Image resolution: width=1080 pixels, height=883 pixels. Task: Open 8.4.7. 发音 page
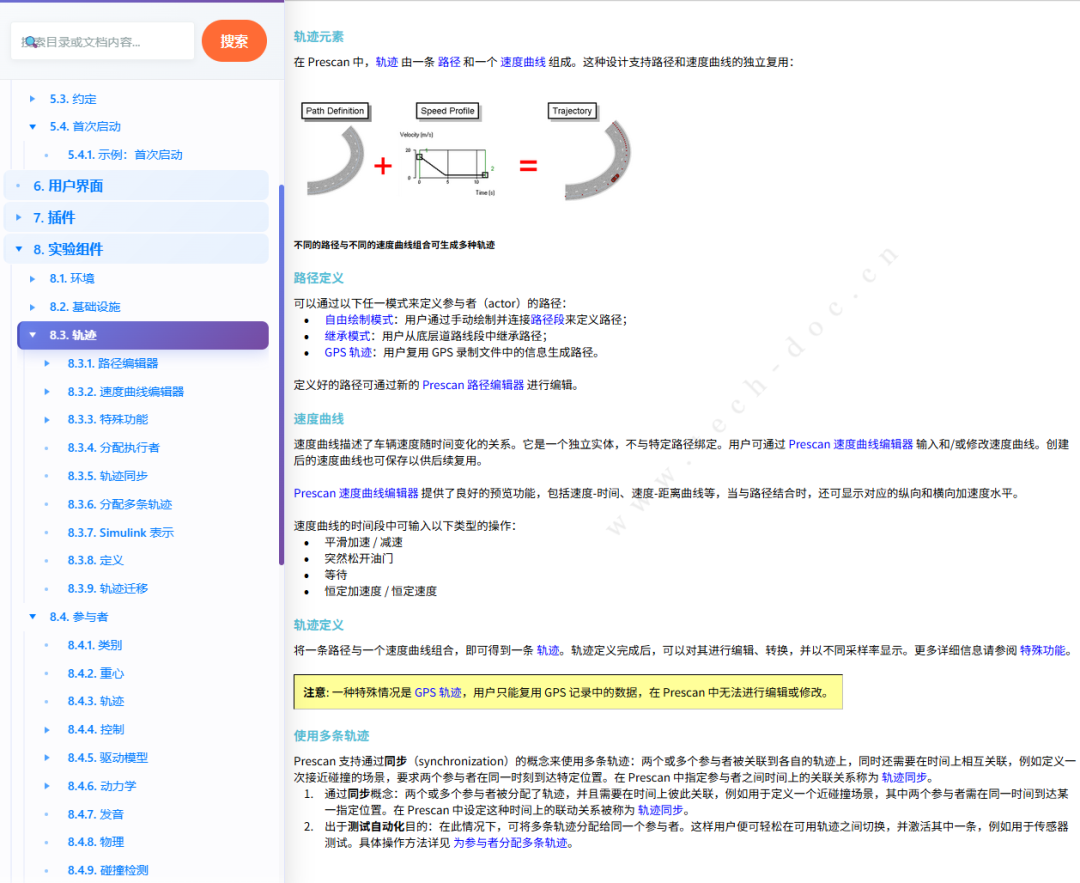pyautogui.click(x=96, y=814)
